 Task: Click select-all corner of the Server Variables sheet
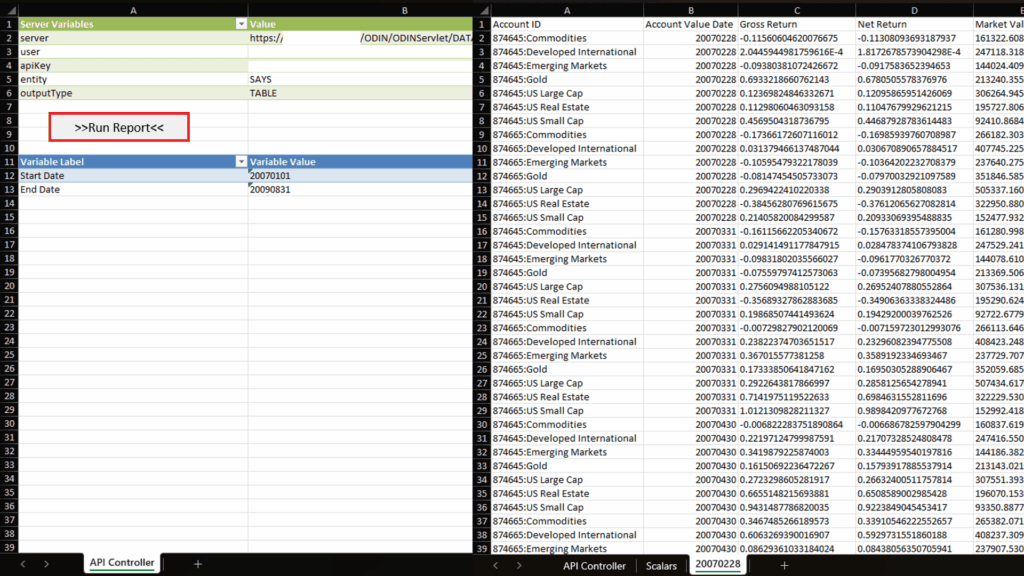click(9, 9)
